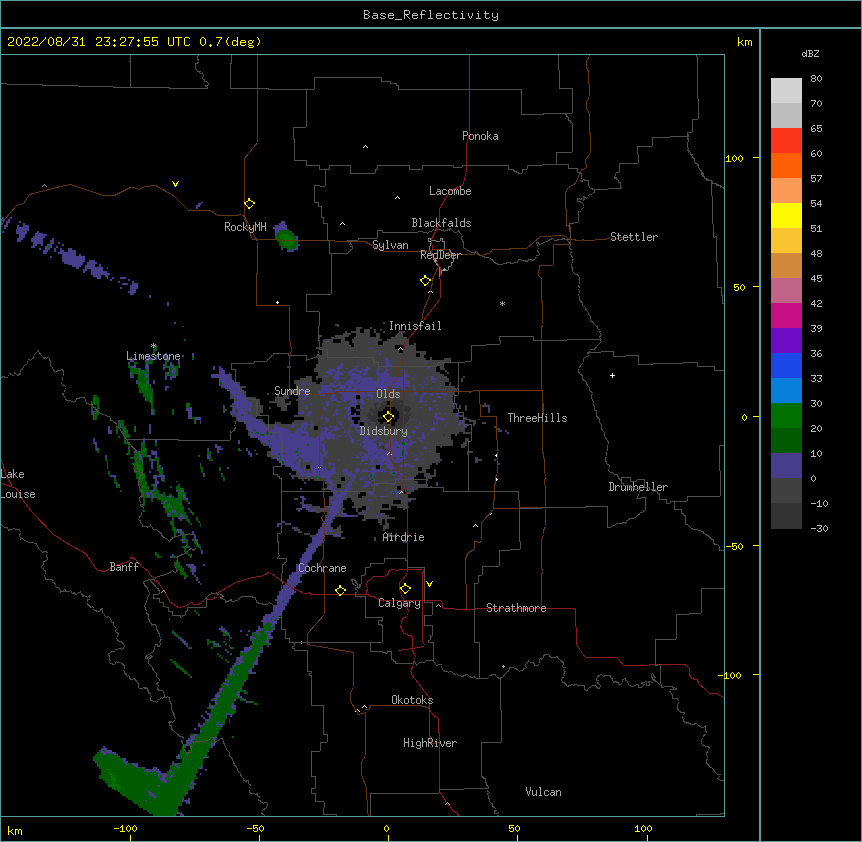Click the dark orange 60 dBZ legend swatch
Screen dimensions: 862x842
click(x=786, y=165)
